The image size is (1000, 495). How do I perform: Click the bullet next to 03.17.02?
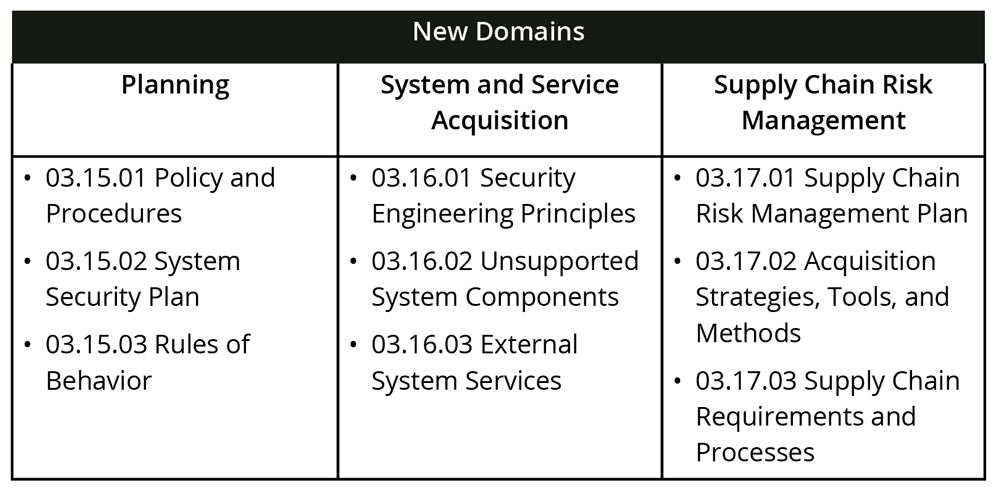click(x=677, y=262)
